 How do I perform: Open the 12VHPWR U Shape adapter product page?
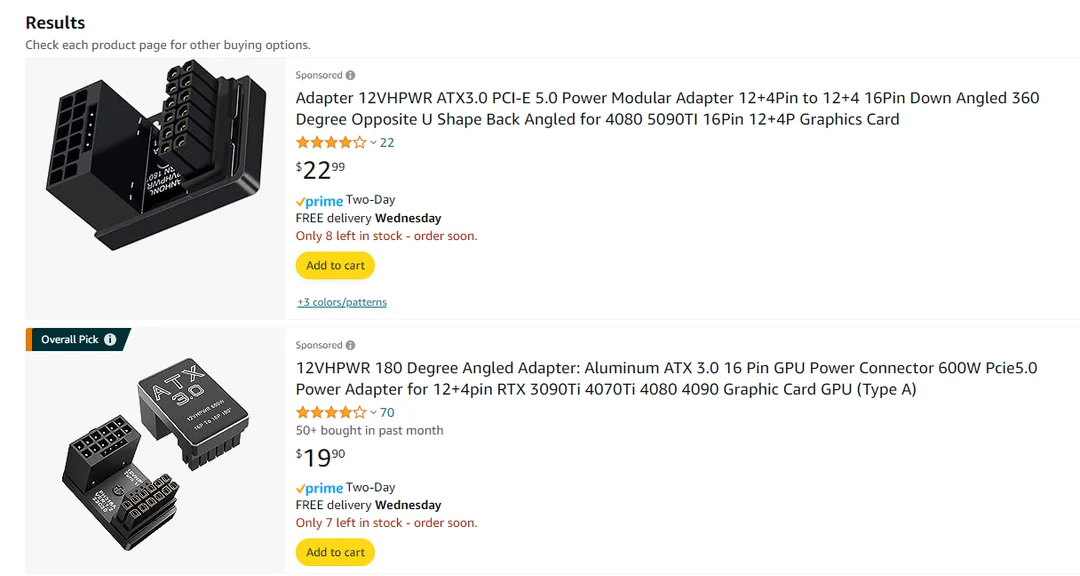pyautogui.click(x=600, y=108)
